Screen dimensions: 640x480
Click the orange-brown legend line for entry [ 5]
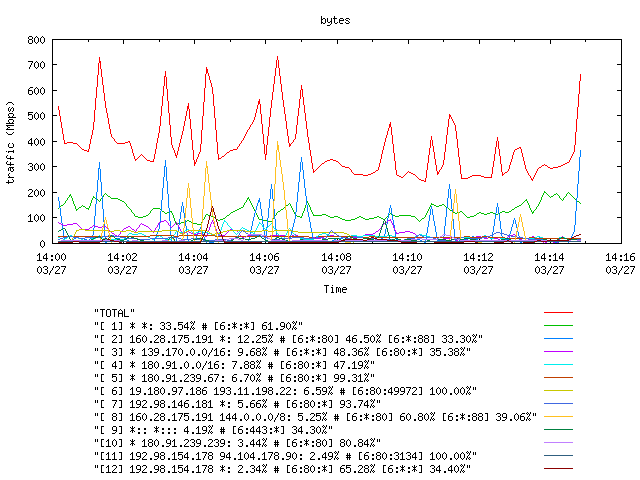pos(558,378)
